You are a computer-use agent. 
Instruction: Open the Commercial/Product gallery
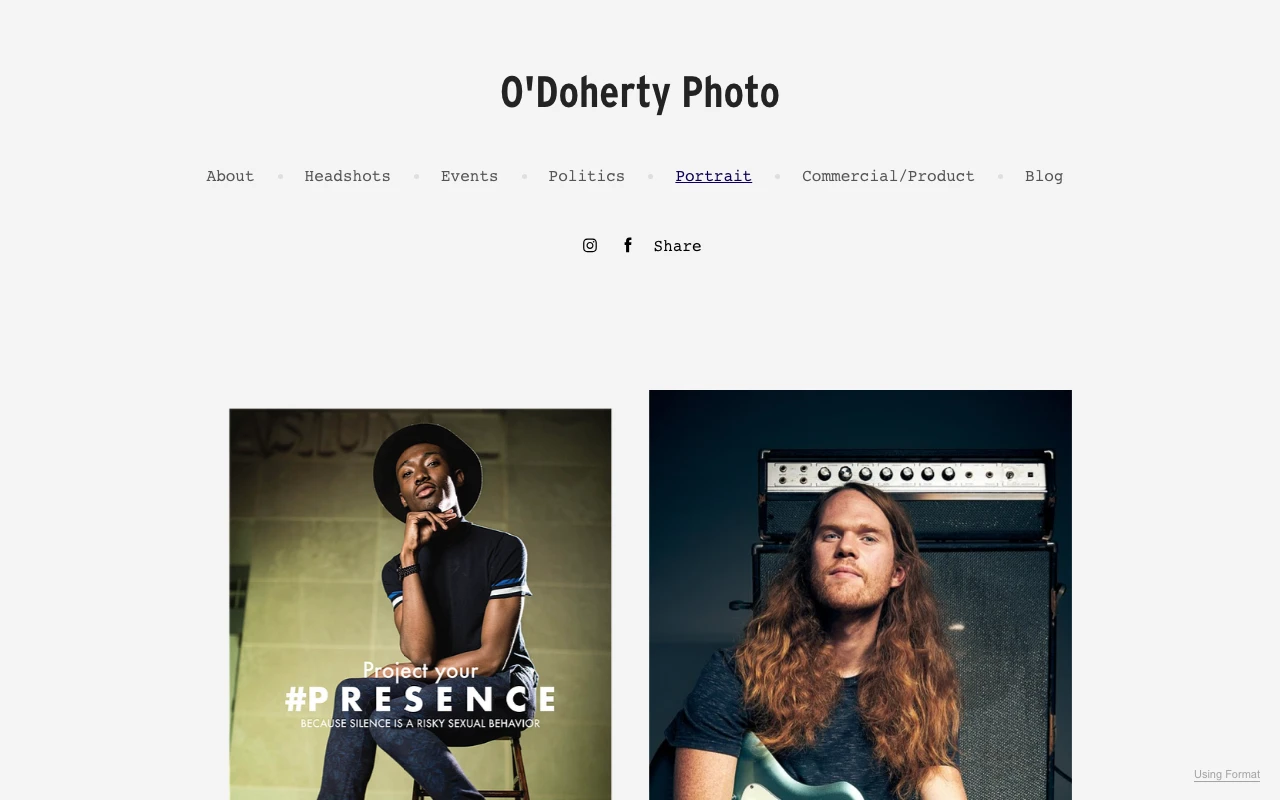pos(888,176)
